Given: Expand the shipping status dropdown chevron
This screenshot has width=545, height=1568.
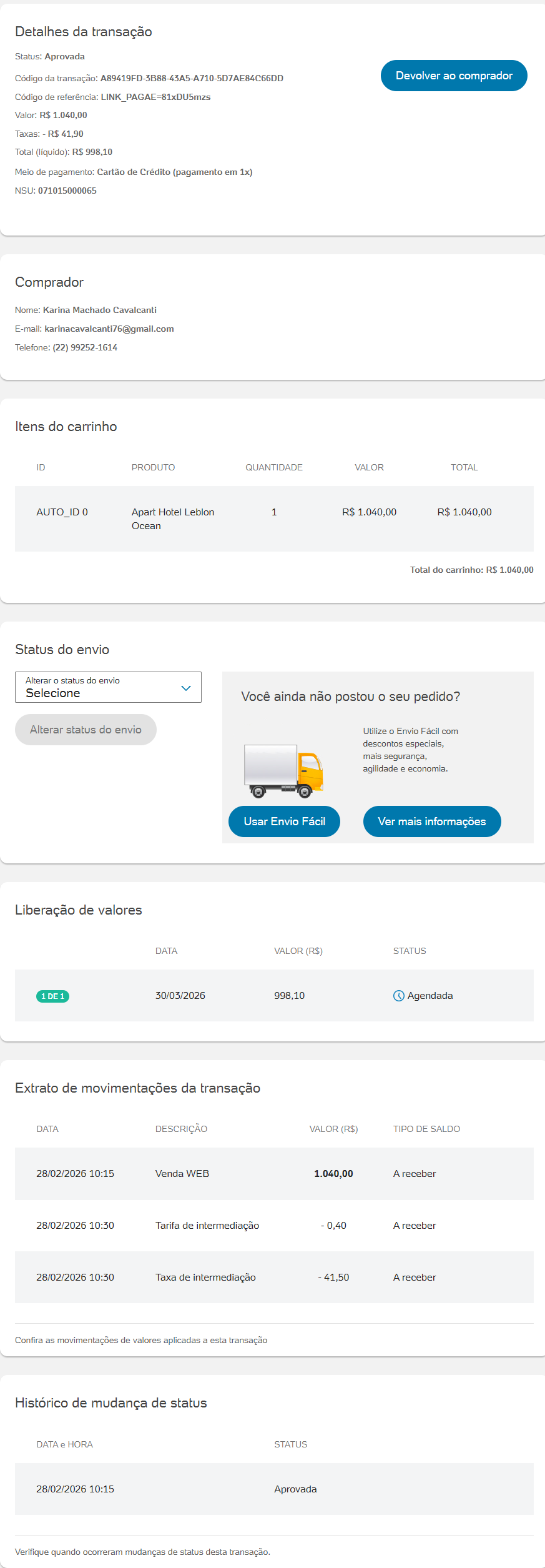Looking at the screenshot, I should (x=185, y=688).
